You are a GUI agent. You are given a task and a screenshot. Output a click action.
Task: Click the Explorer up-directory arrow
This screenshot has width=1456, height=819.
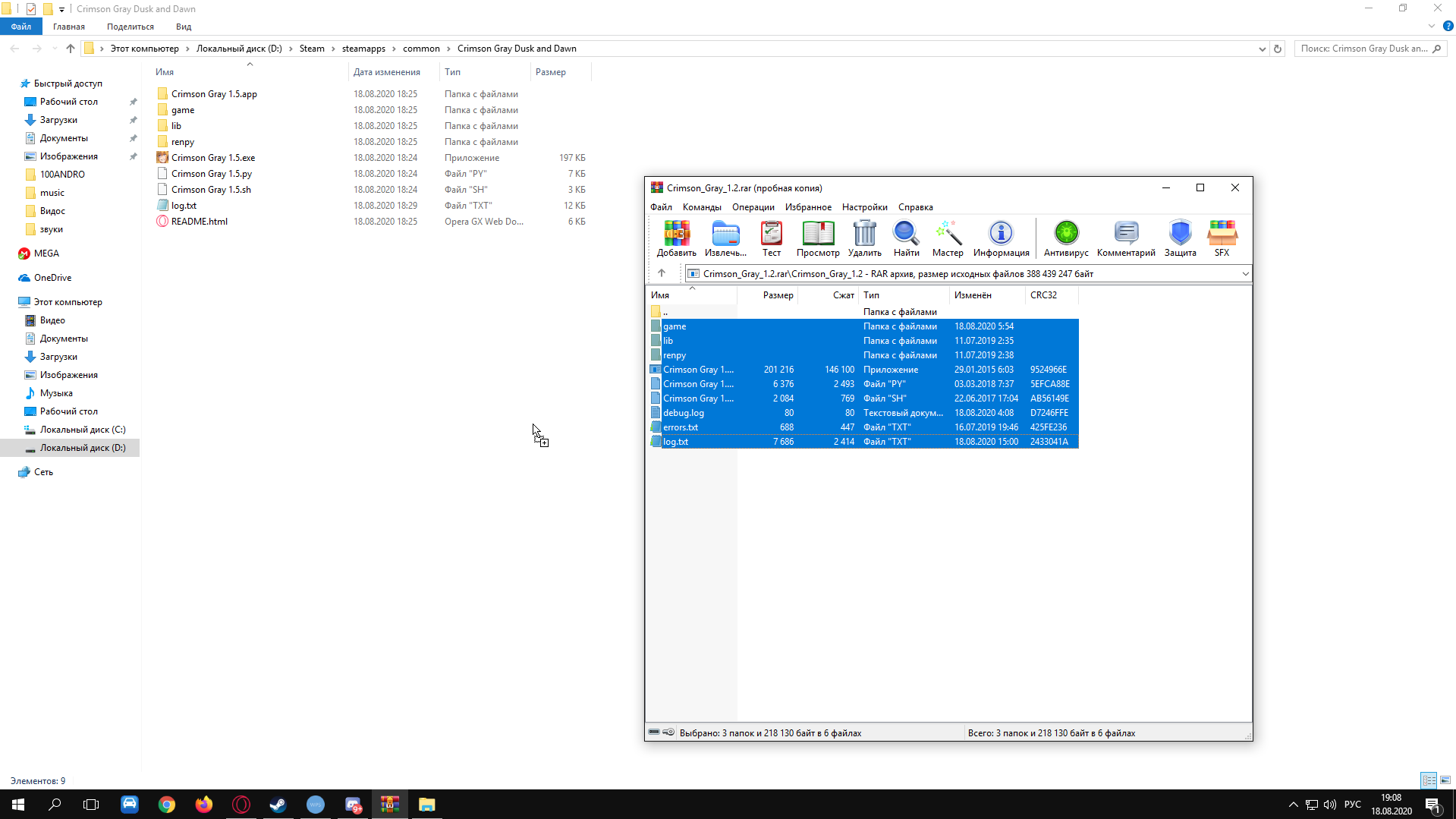click(x=71, y=49)
